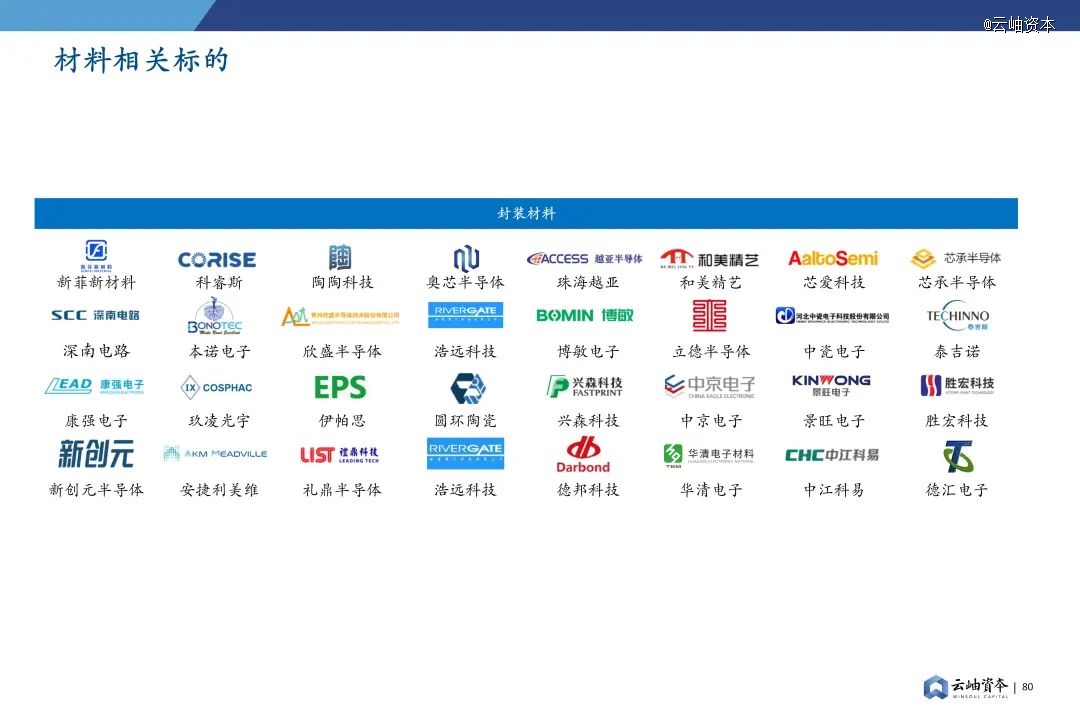Select the LIST 礼鼎科技 logo
The image size is (1080, 720).
pos(340,455)
